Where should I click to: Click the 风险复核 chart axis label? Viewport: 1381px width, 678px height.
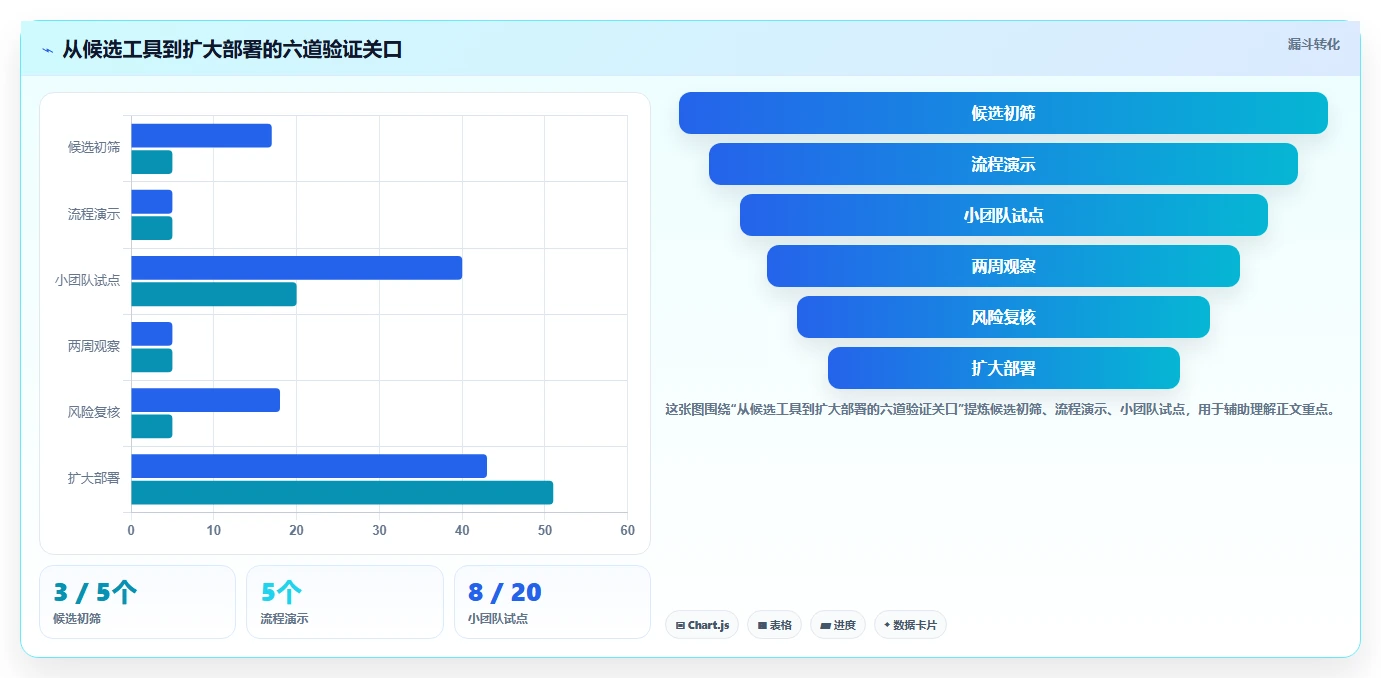click(94, 412)
